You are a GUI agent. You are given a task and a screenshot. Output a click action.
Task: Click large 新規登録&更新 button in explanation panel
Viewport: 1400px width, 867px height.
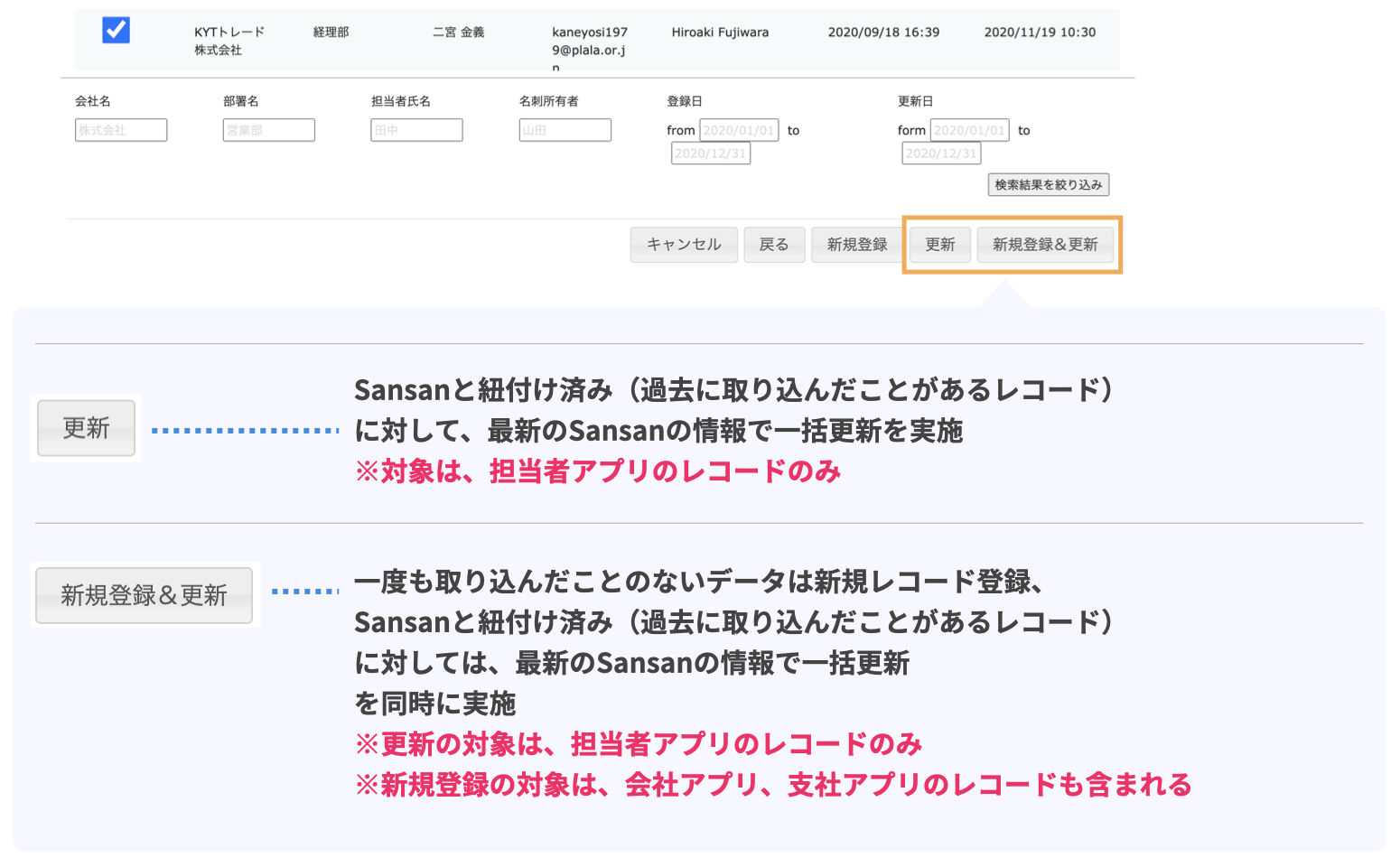click(x=144, y=595)
